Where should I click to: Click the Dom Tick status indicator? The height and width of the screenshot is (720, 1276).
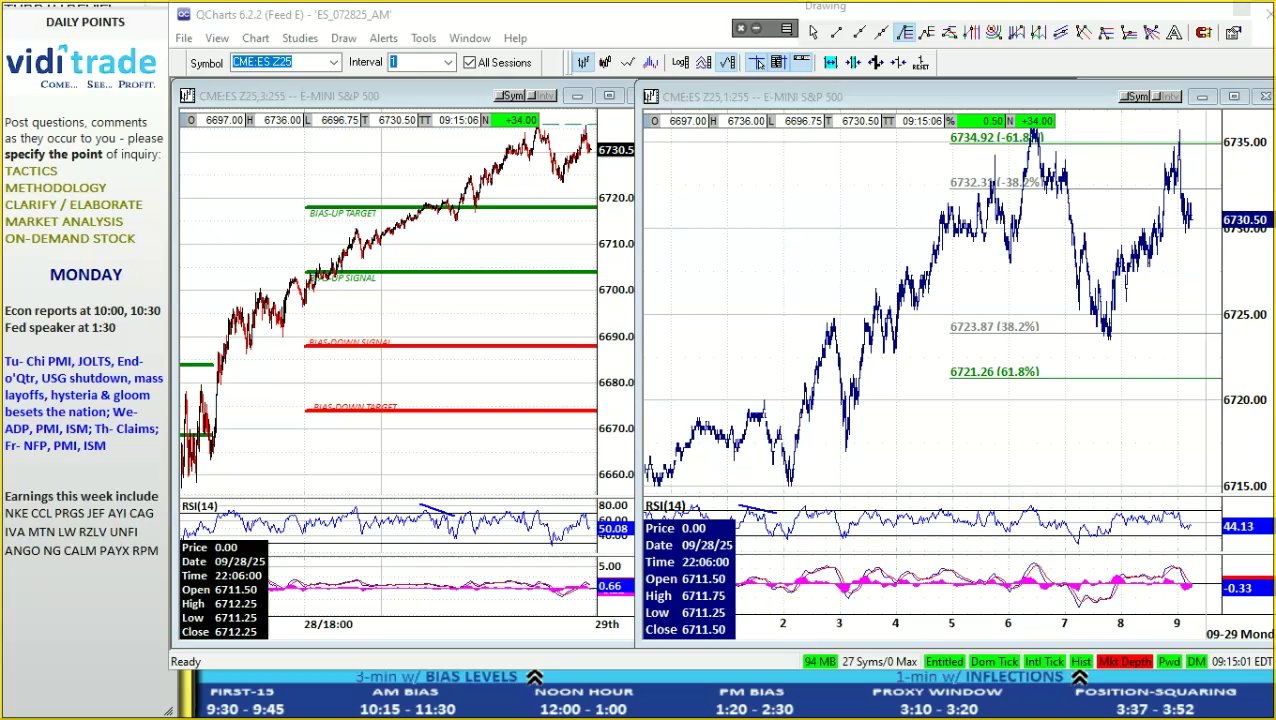[994, 662]
